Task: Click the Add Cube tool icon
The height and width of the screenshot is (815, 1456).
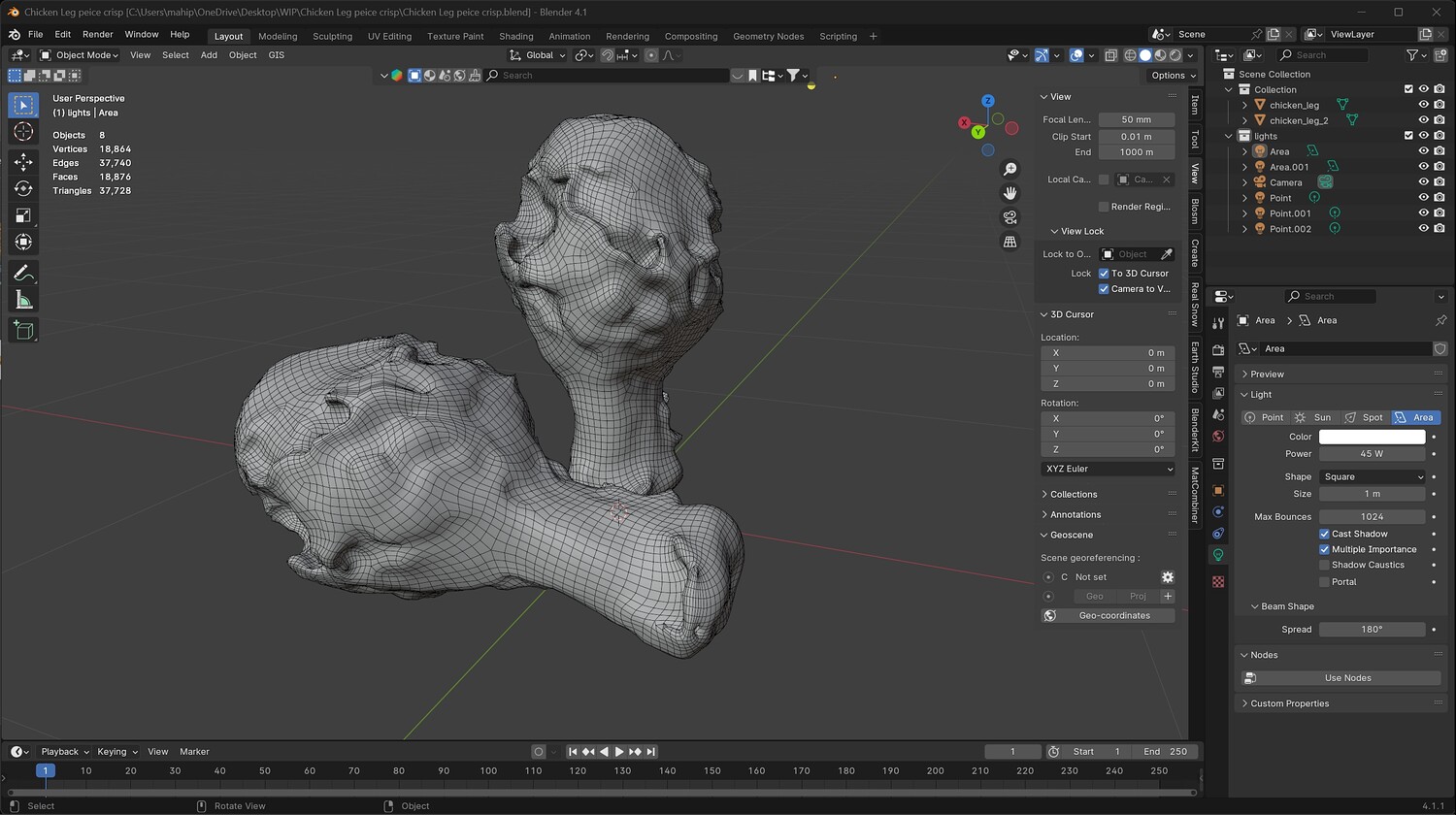Action: coord(23,331)
